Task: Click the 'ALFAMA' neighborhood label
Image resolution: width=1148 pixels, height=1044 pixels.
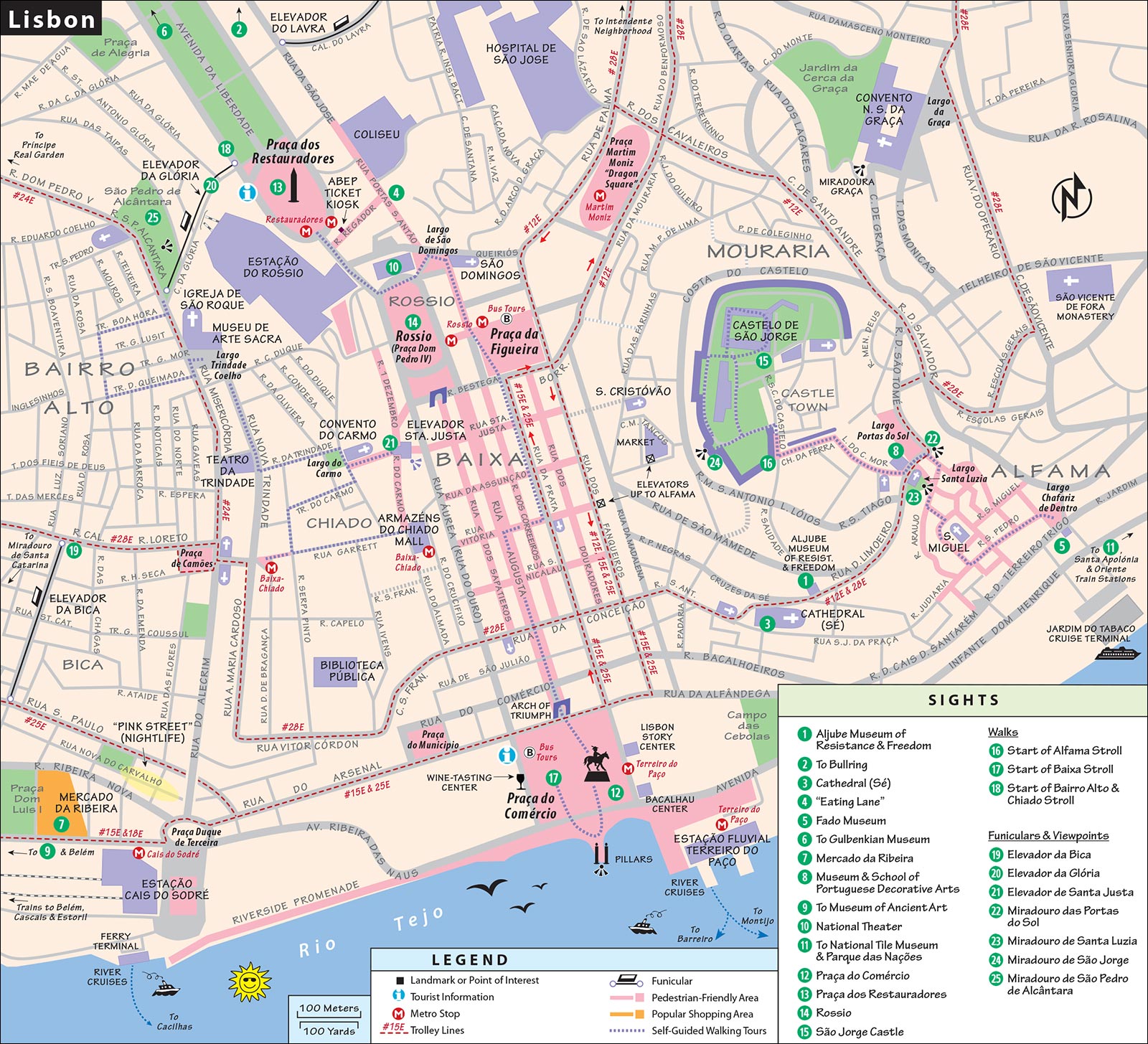Action: click(1050, 471)
